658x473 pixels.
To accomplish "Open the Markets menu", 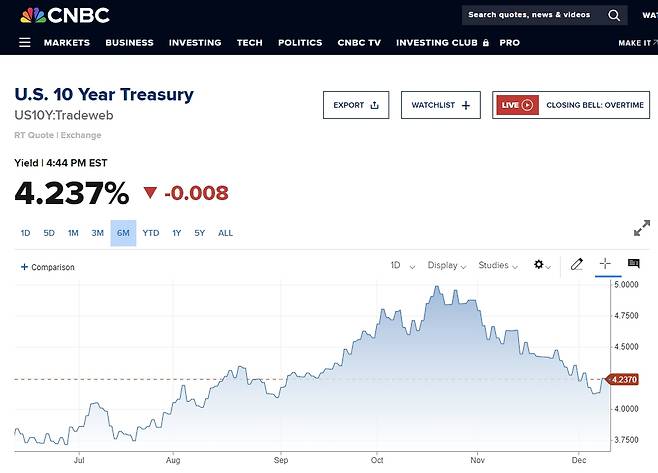I will pyautogui.click(x=67, y=43).
